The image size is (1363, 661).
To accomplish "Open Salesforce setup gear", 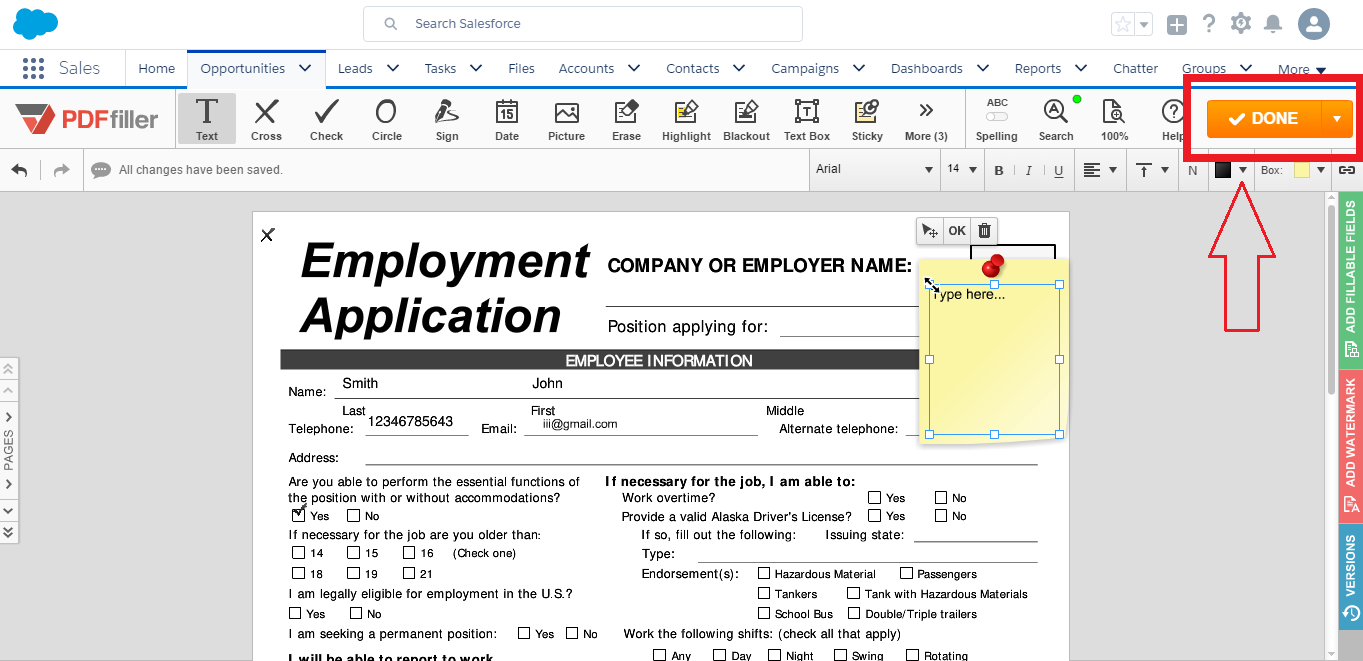I will (1241, 23).
